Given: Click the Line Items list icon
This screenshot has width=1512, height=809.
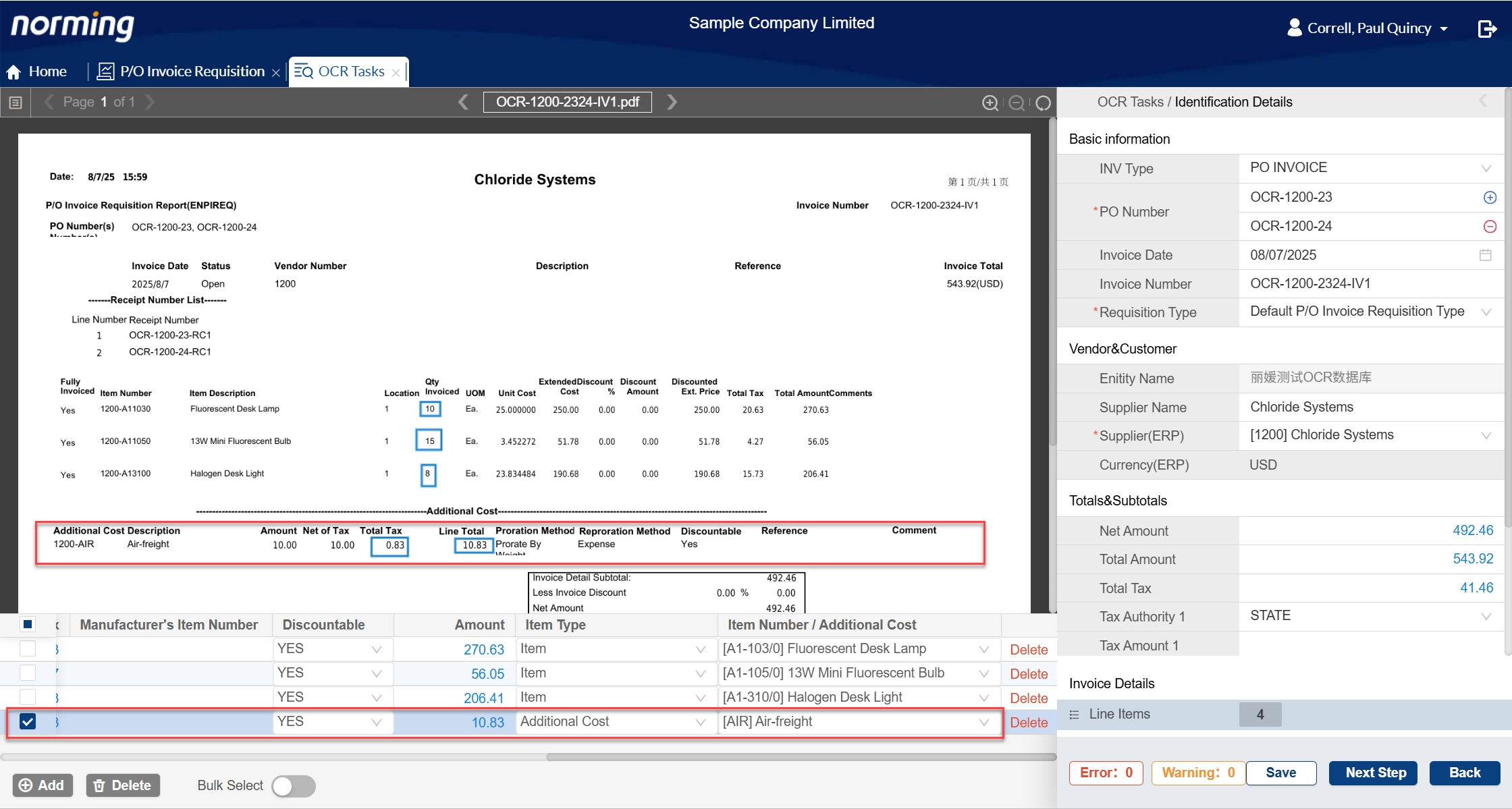Looking at the screenshot, I should (1075, 715).
